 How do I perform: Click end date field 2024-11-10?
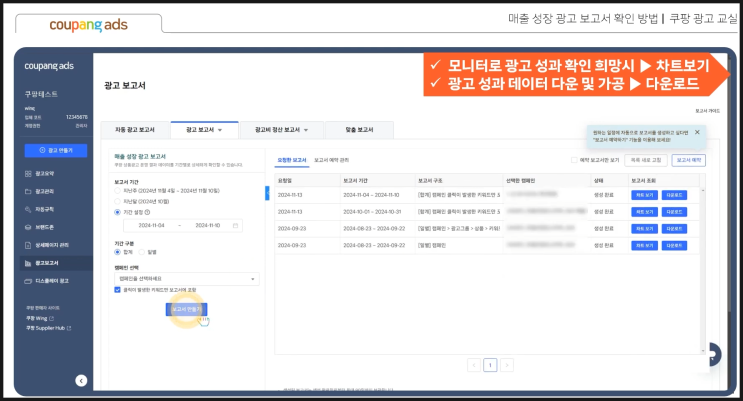[x=208, y=226]
